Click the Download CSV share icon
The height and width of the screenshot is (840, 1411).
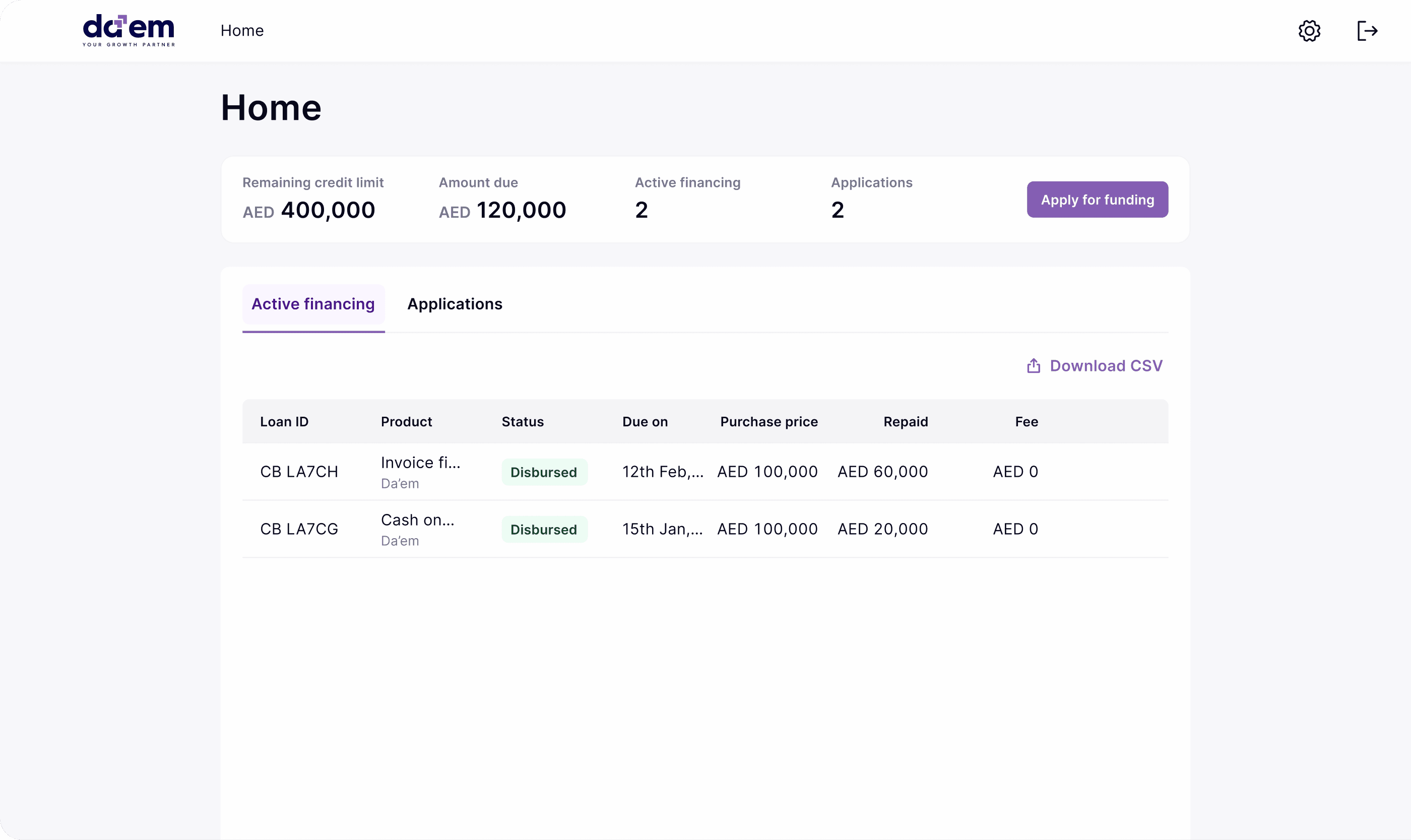pyautogui.click(x=1034, y=366)
